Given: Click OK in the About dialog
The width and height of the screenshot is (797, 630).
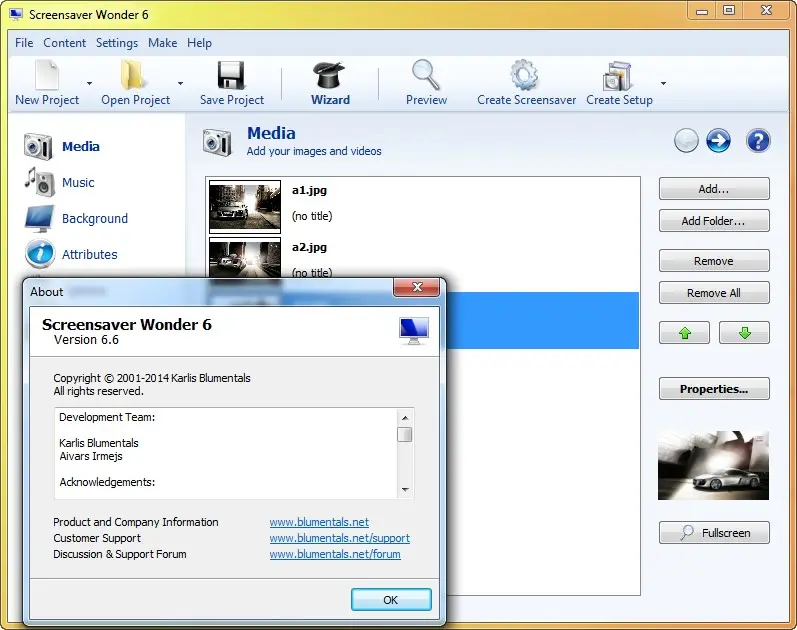Looking at the screenshot, I should point(391,600).
